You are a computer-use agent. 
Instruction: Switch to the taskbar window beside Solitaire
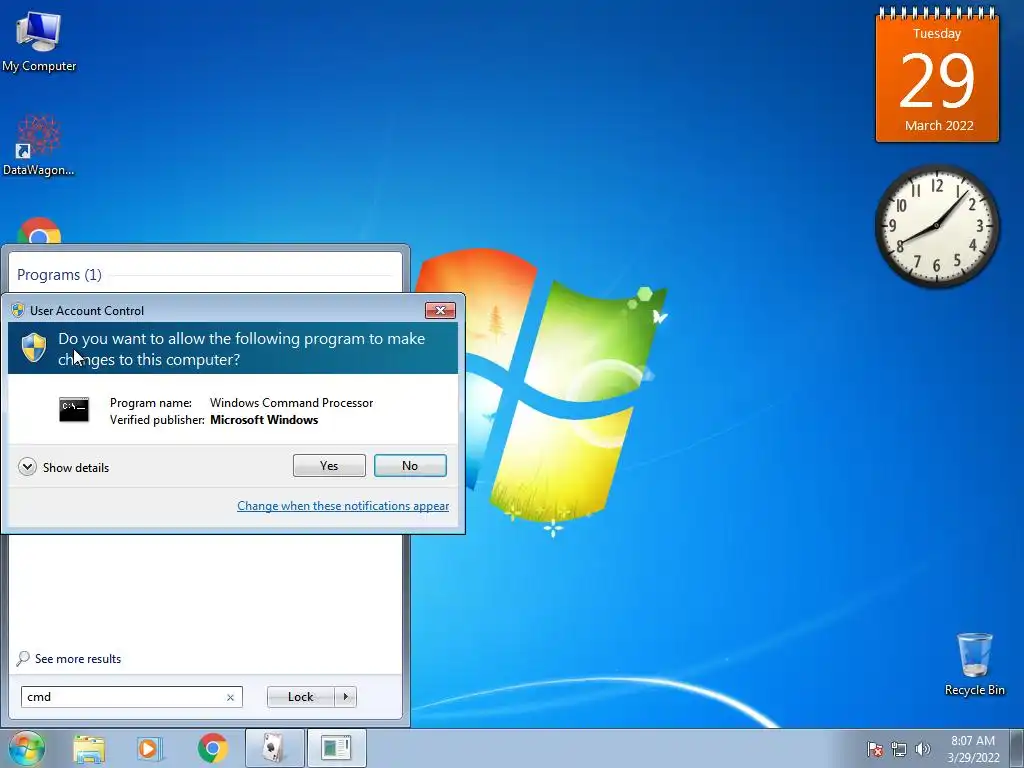(x=336, y=748)
